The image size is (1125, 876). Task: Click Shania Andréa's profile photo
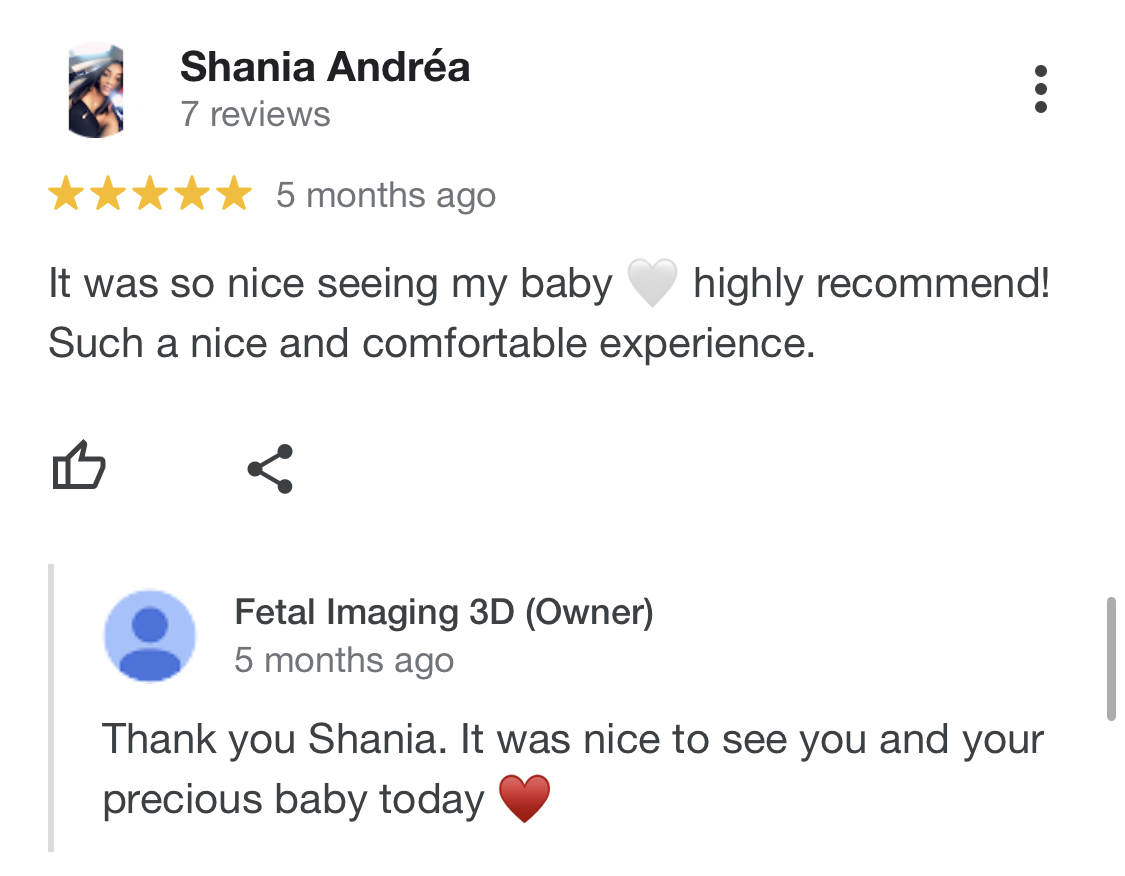coord(95,90)
